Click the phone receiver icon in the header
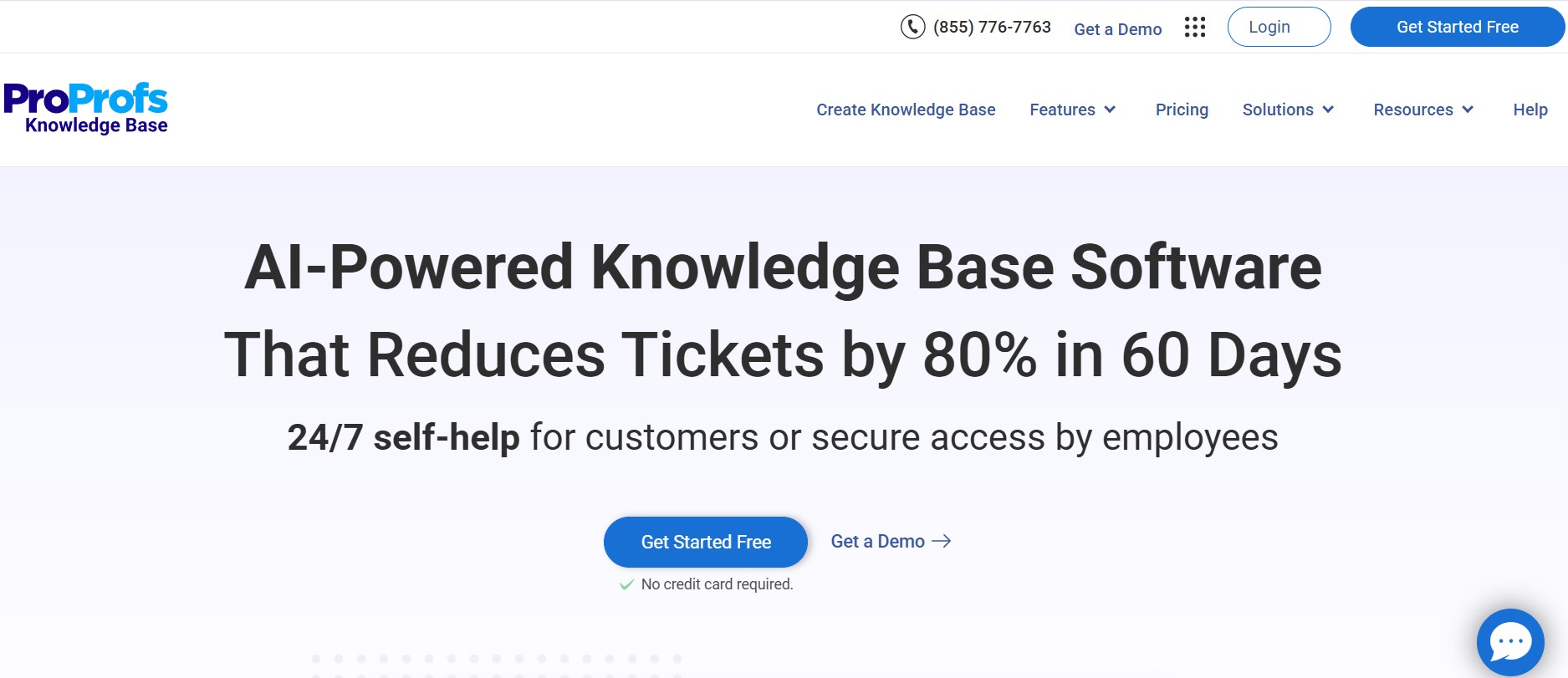This screenshot has height=678, width=1568. click(x=912, y=27)
